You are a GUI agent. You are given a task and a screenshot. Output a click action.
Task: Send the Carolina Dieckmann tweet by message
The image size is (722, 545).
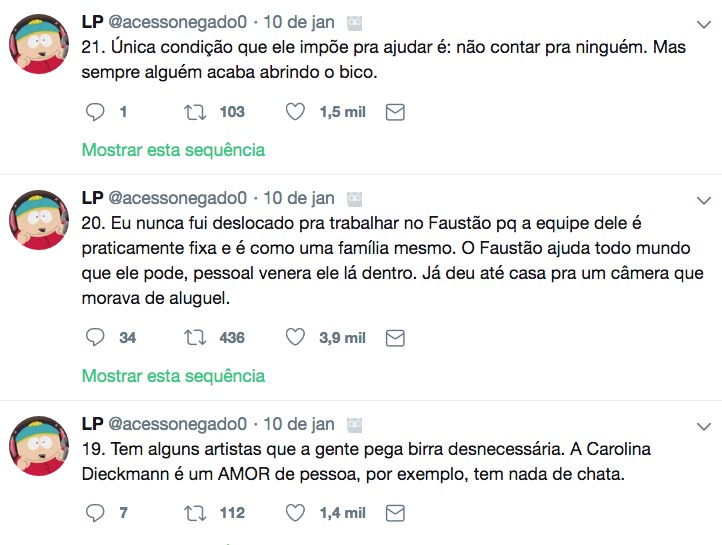click(395, 513)
